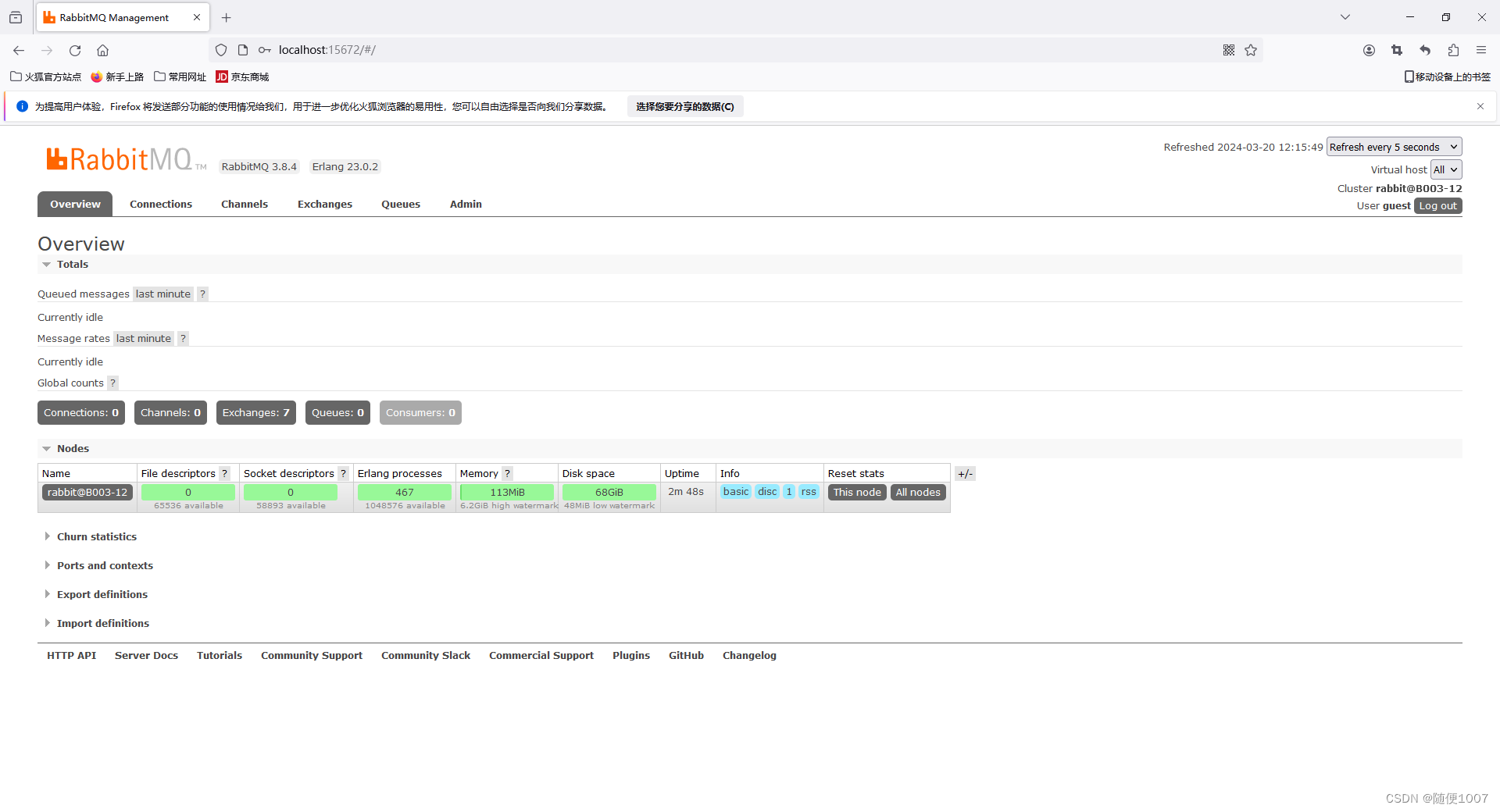This screenshot has width=1500, height=812.
Task: Open the mobile device bookmarks folder
Action: 1448,77
